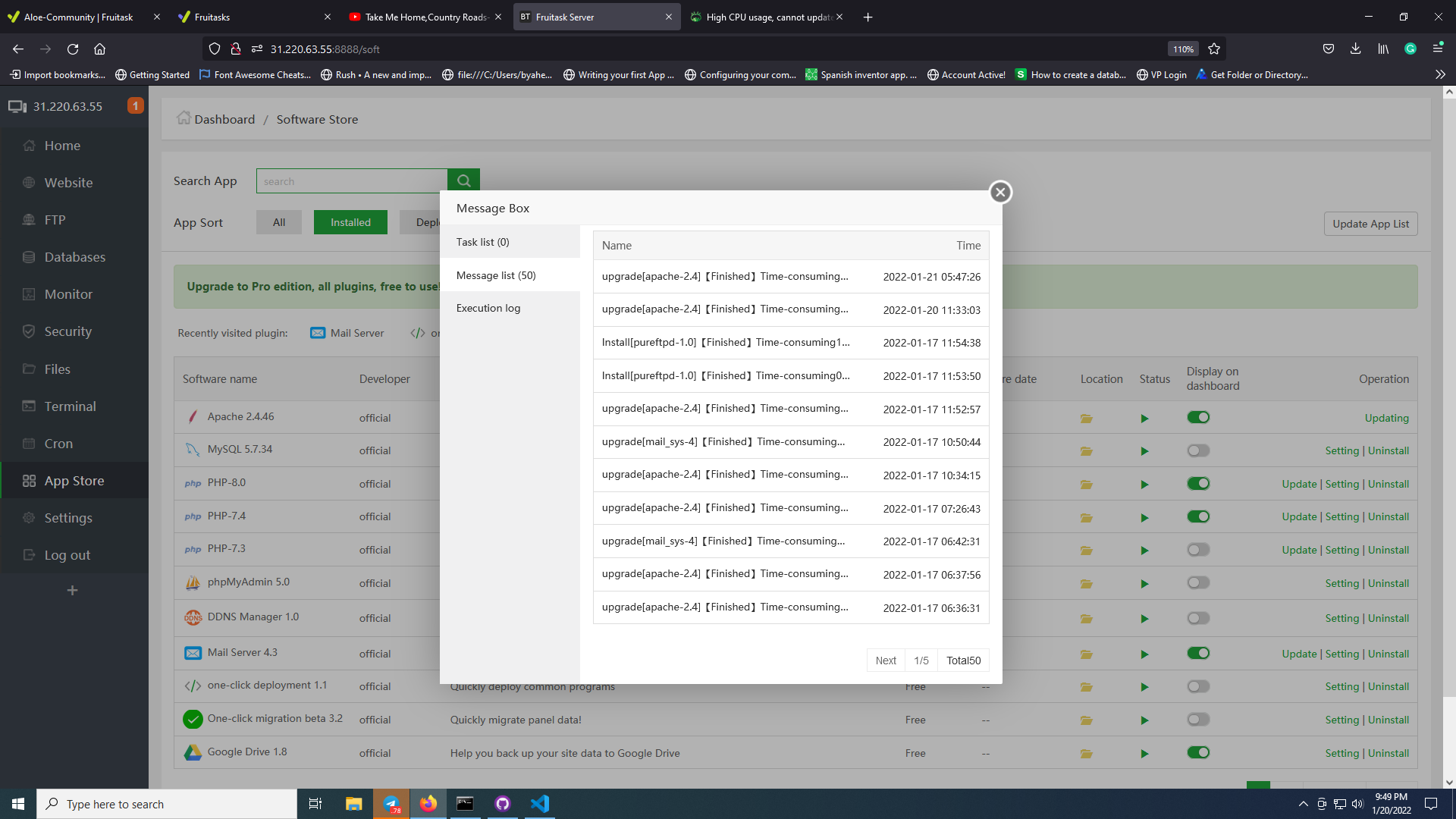
Task: Open the Monitor panel in the sidebar
Action: (x=67, y=293)
